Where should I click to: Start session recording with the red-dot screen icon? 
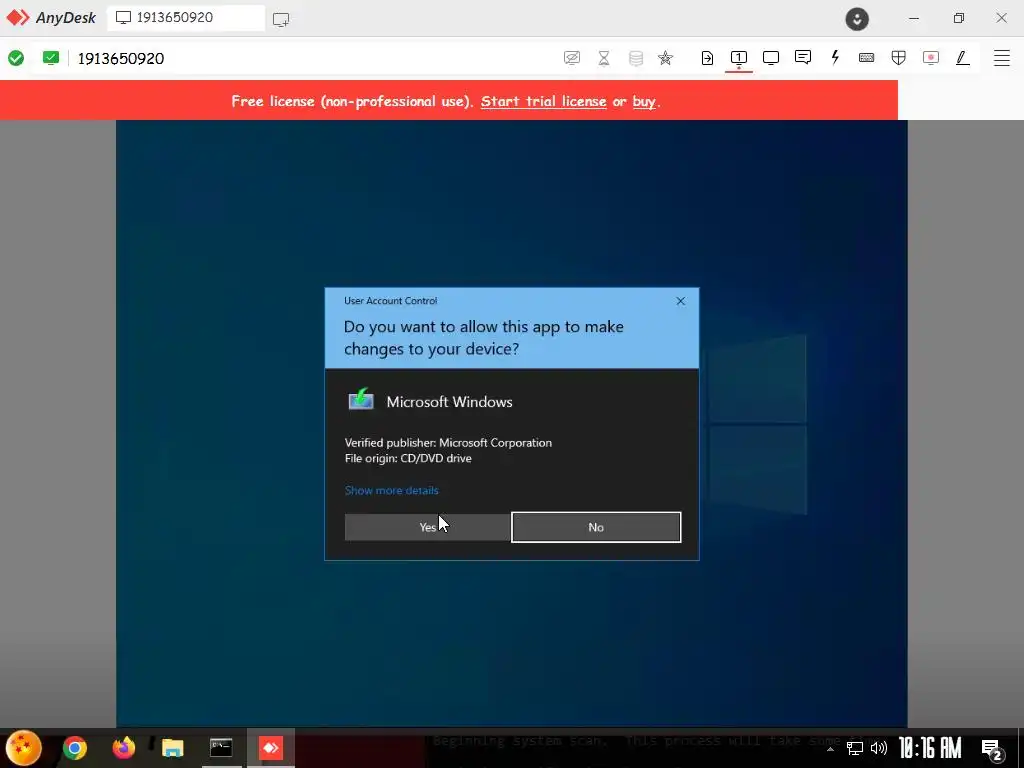[931, 58]
